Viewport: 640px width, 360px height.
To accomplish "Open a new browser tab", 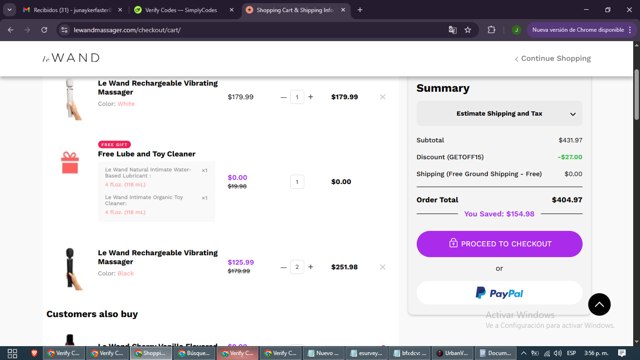I will [x=360, y=10].
